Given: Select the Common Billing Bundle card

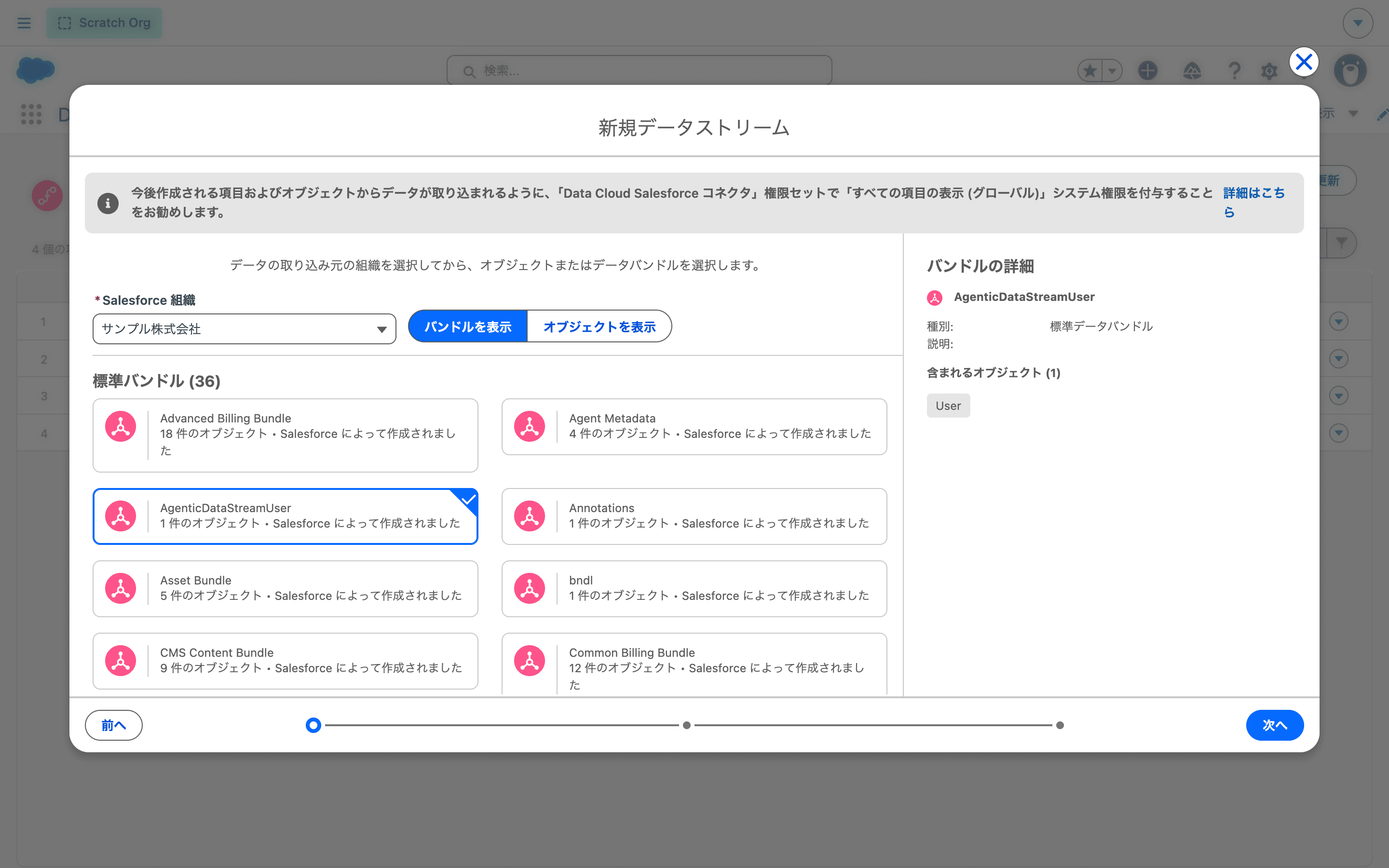Looking at the screenshot, I should click(694, 665).
